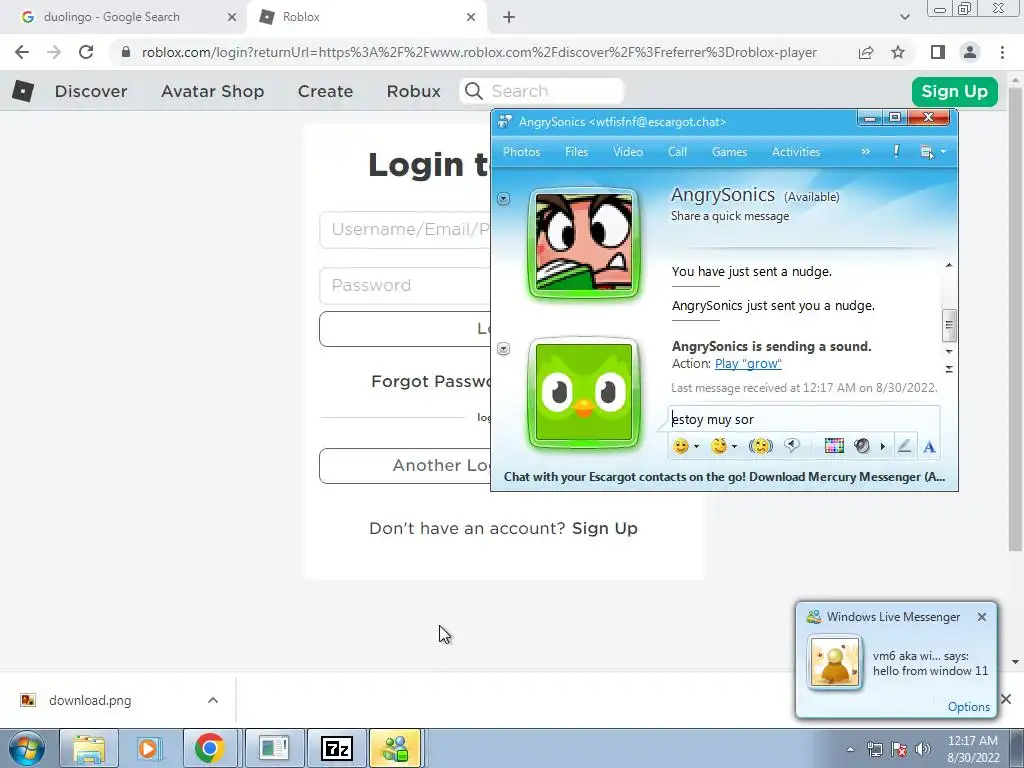Click the Password field on Roblox
The width and height of the screenshot is (1024, 768).
pos(405,285)
